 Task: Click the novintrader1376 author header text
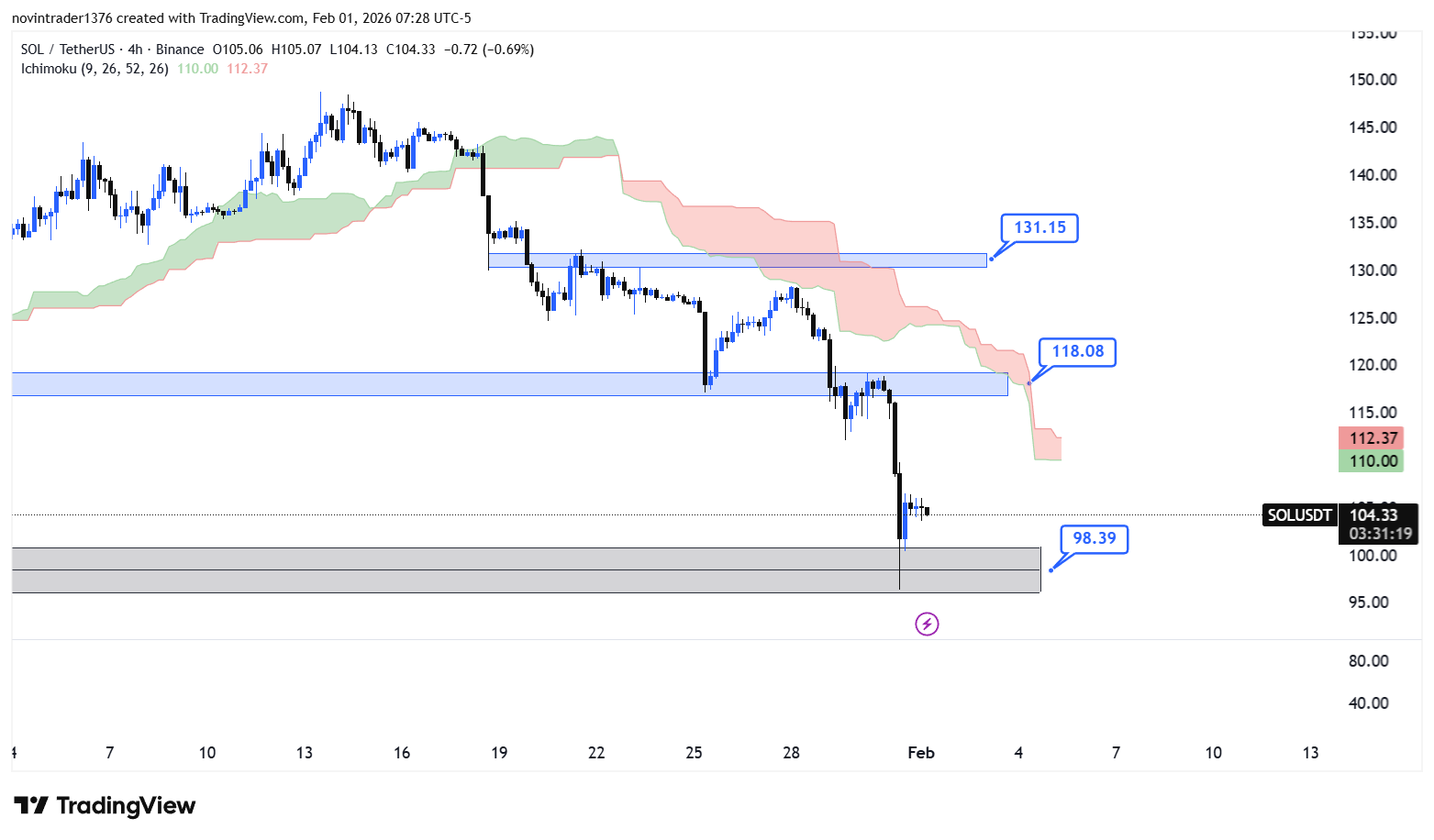coord(62,18)
